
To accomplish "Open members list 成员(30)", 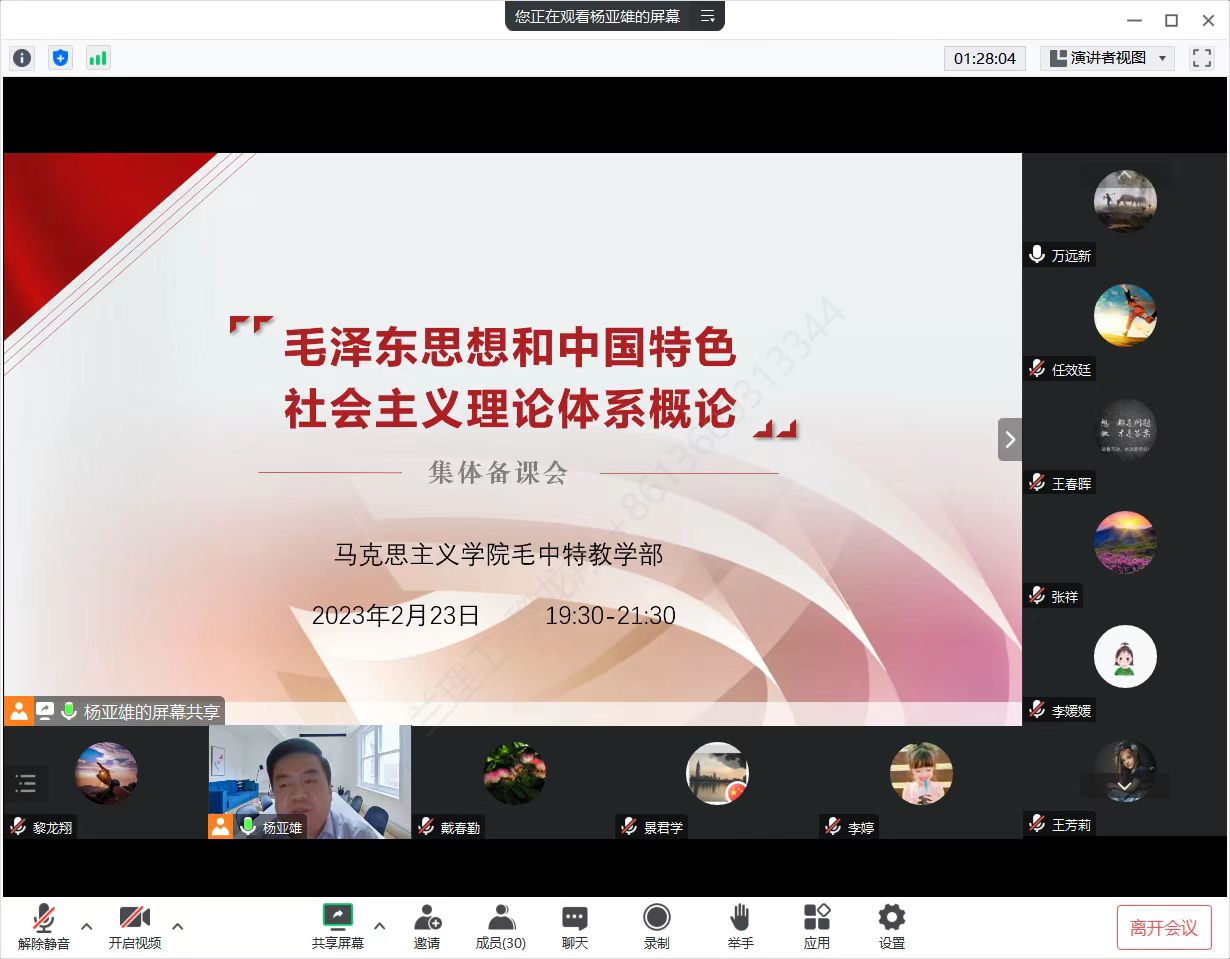I will click(501, 926).
